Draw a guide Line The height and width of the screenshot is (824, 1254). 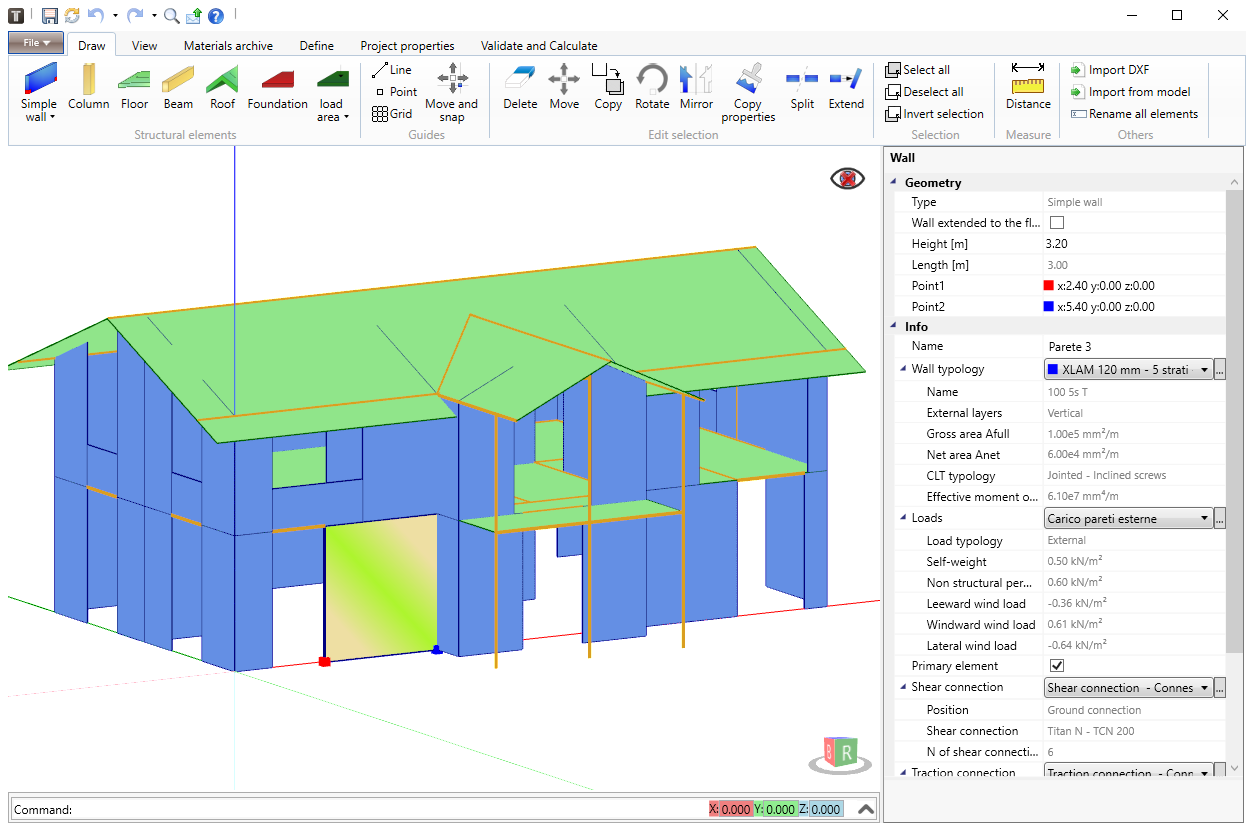coord(391,70)
